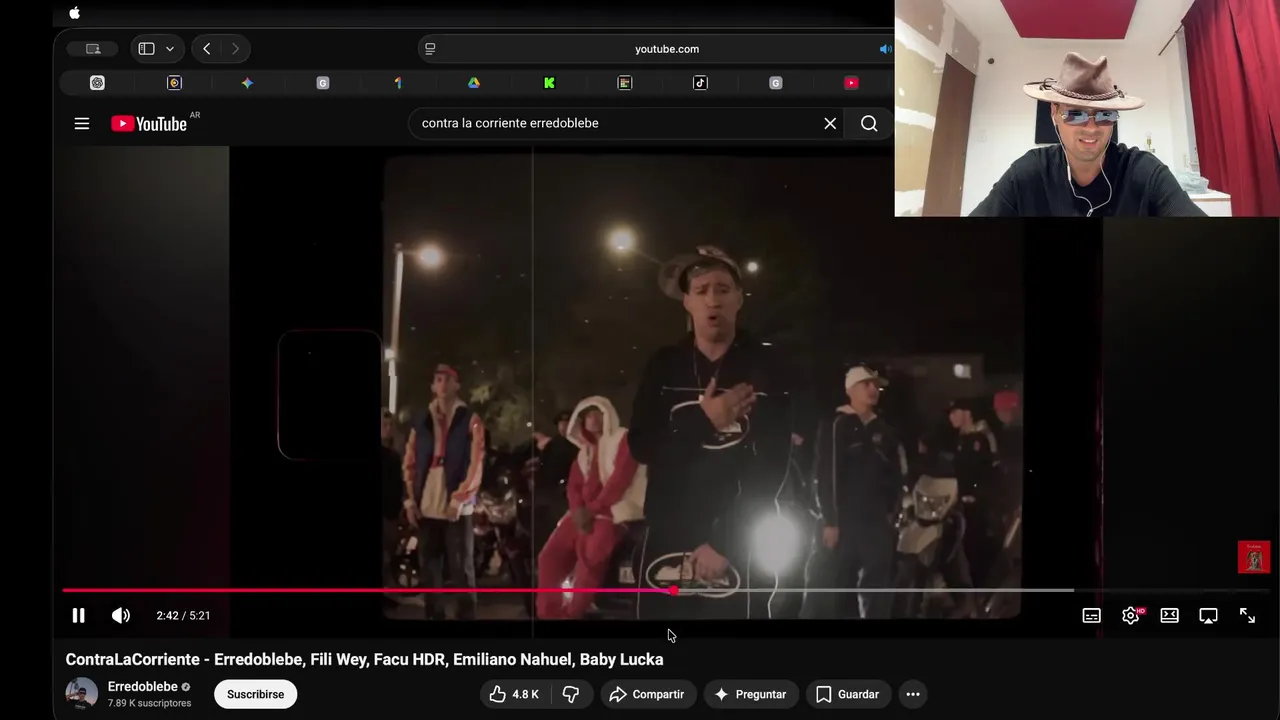This screenshot has height=720, width=1280.
Task: Clear the search box with the X icon
Action: (x=830, y=123)
